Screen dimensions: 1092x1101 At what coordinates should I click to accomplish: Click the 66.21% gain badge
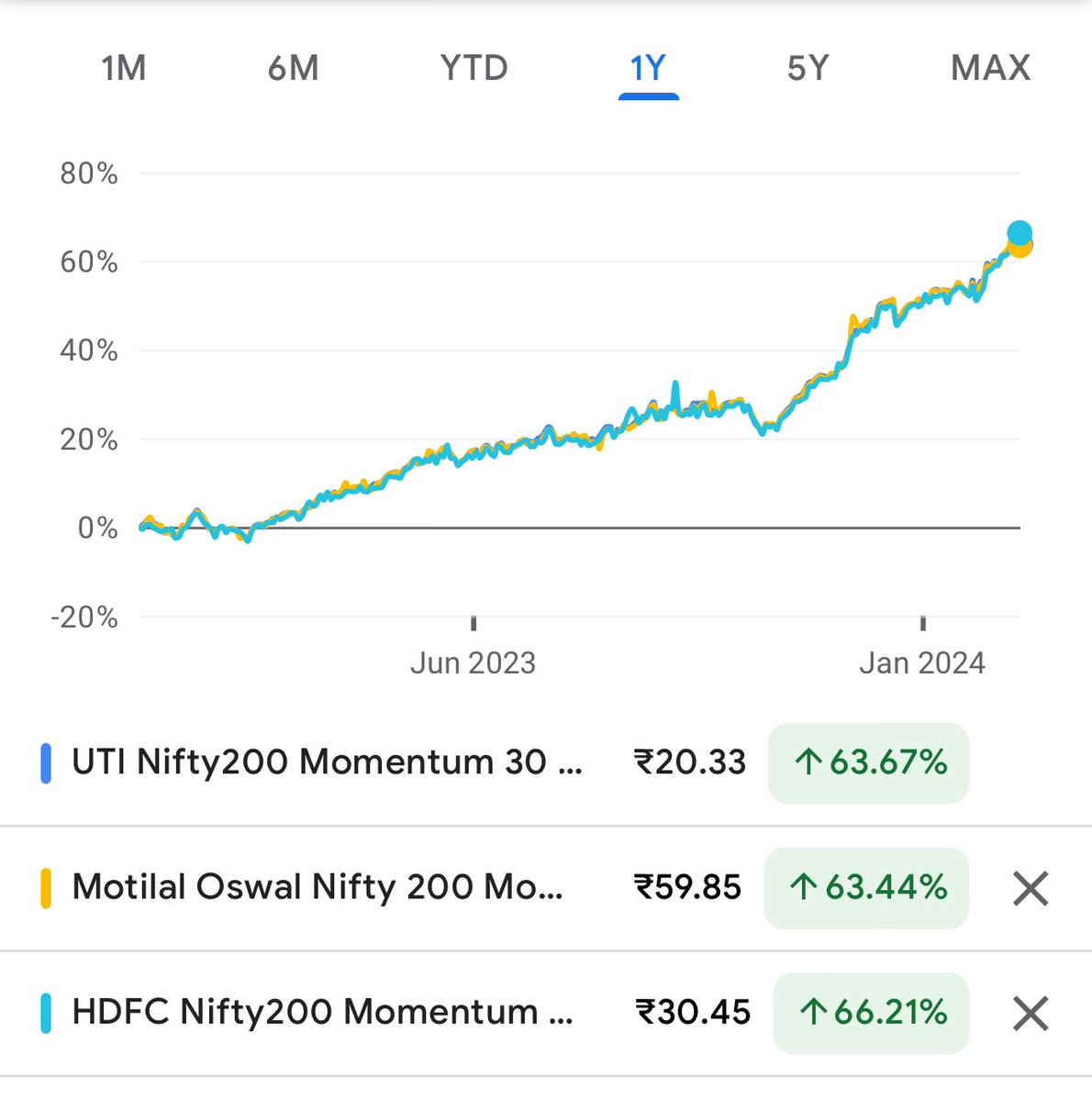click(x=871, y=1013)
